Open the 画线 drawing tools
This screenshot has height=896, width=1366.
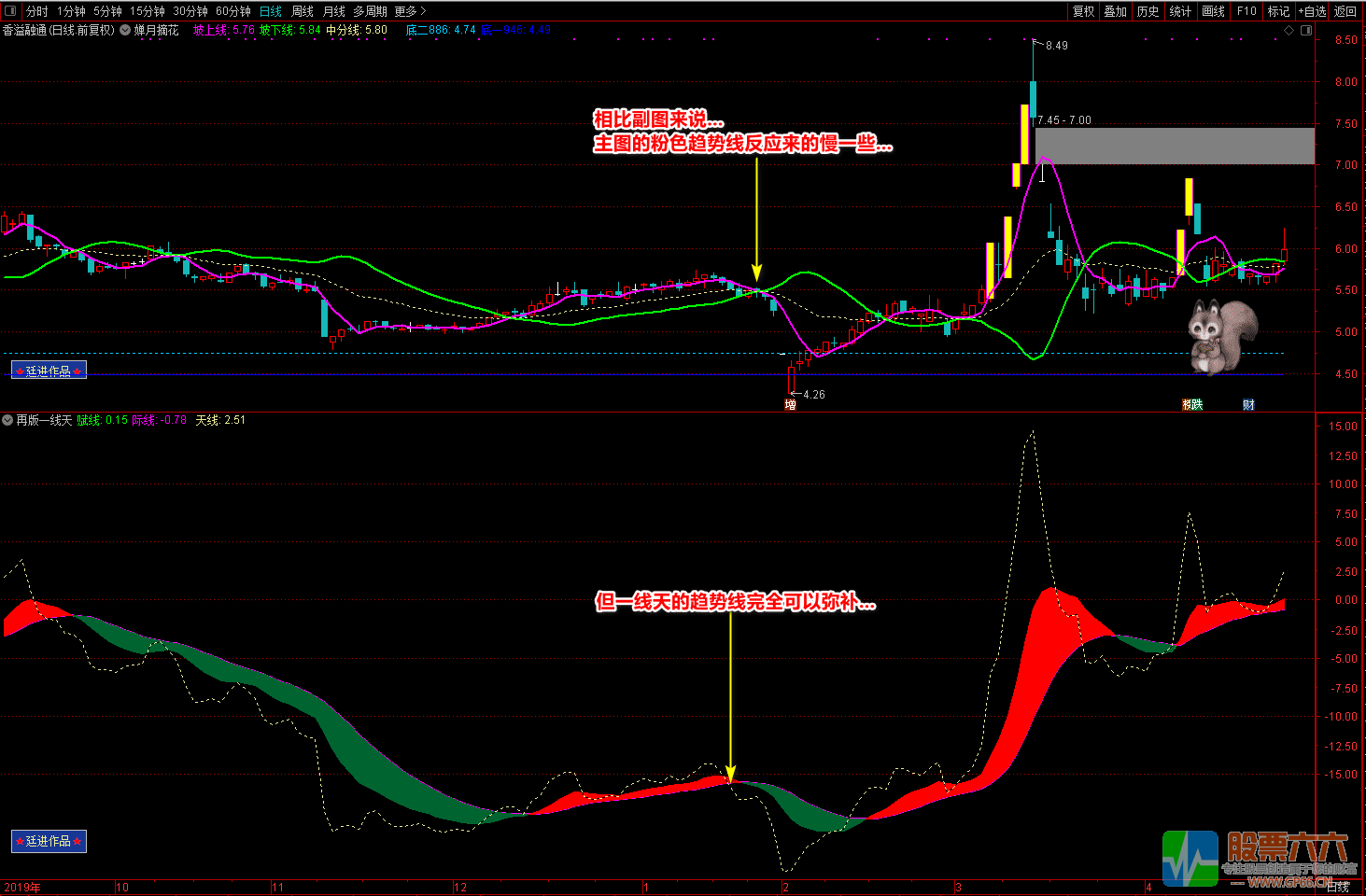tap(1213, 11)
